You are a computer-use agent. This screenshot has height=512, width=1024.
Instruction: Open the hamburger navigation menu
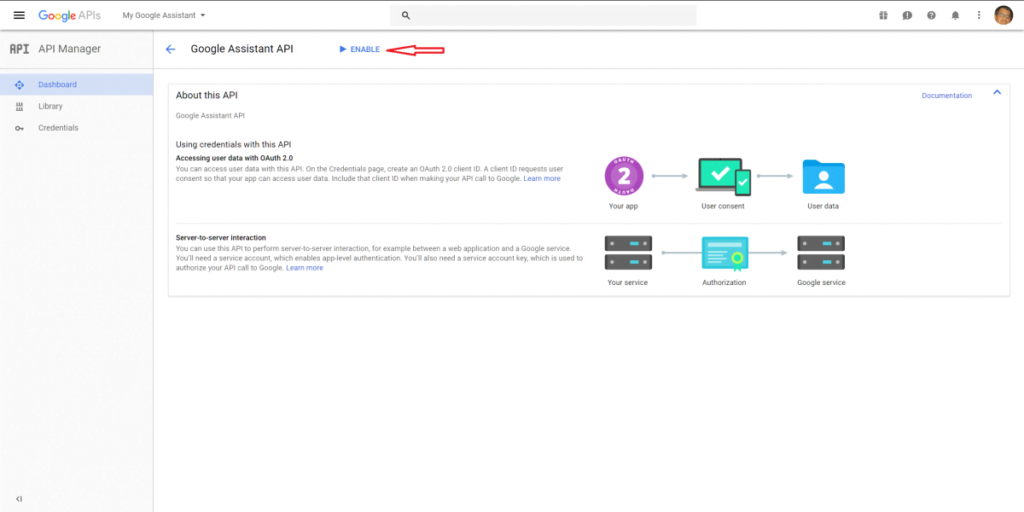[x=19, y=15]
